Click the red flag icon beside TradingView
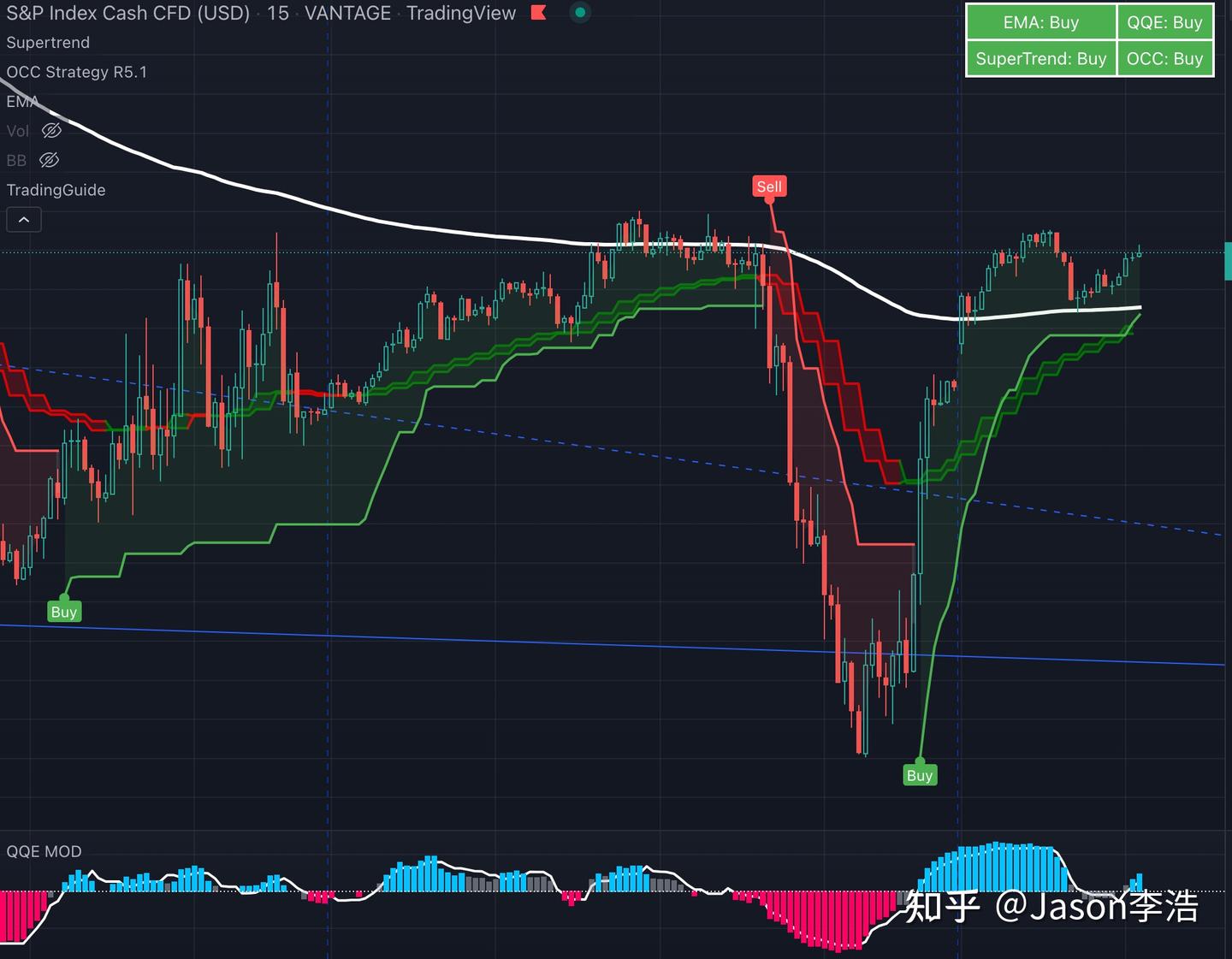The height and width of the screenshot is (959, 1232). click(x=538, y=13)
